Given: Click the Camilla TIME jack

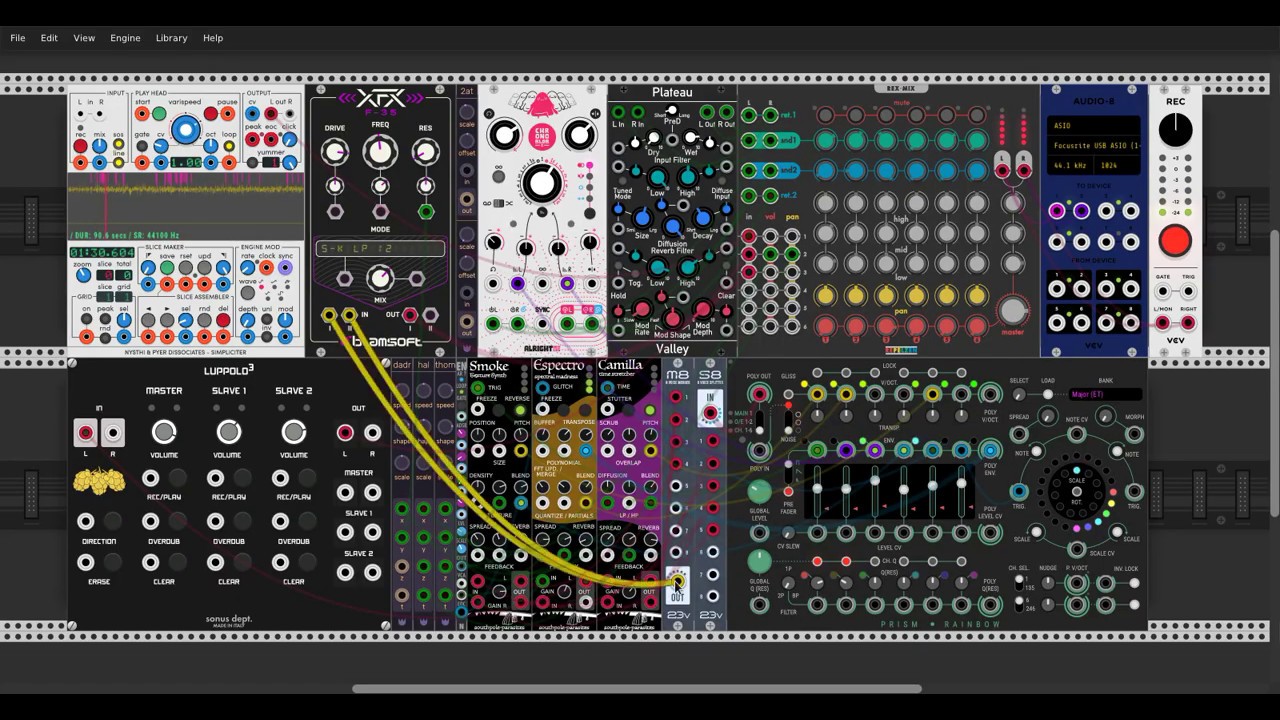Looking at the screenshot, I should [x=606, y=388].
